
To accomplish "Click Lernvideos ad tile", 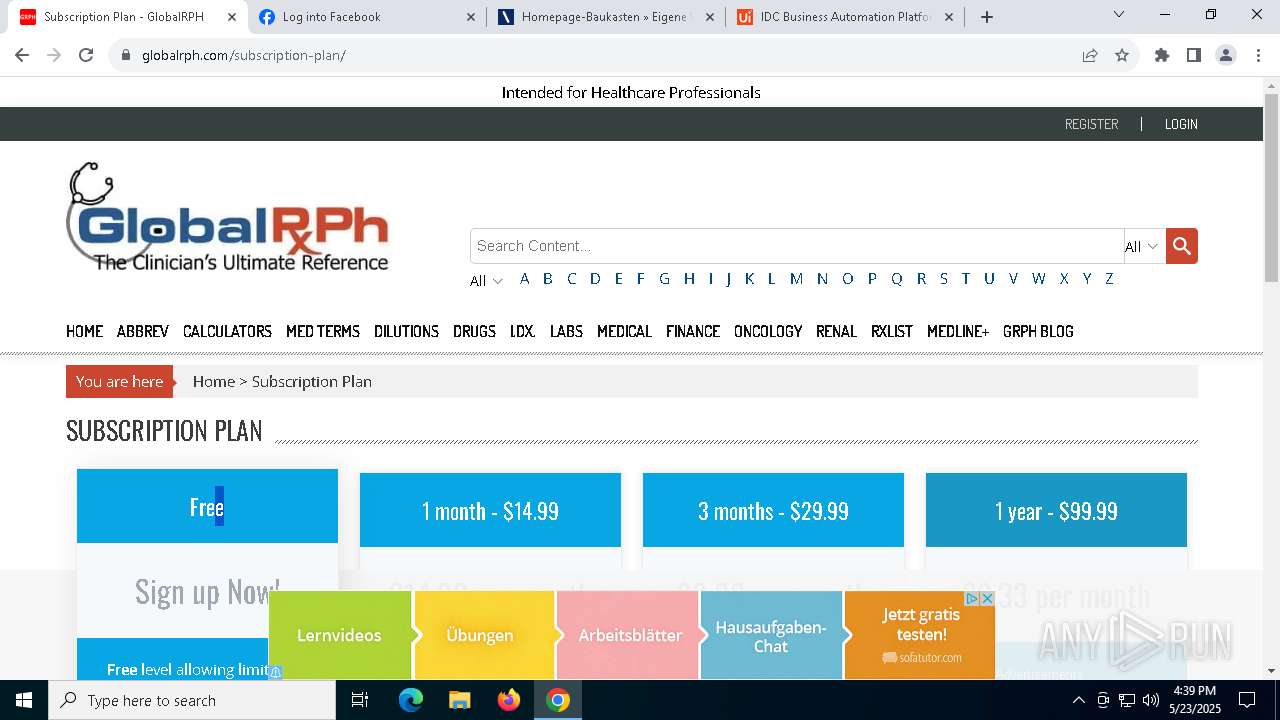I will point(339,635).
